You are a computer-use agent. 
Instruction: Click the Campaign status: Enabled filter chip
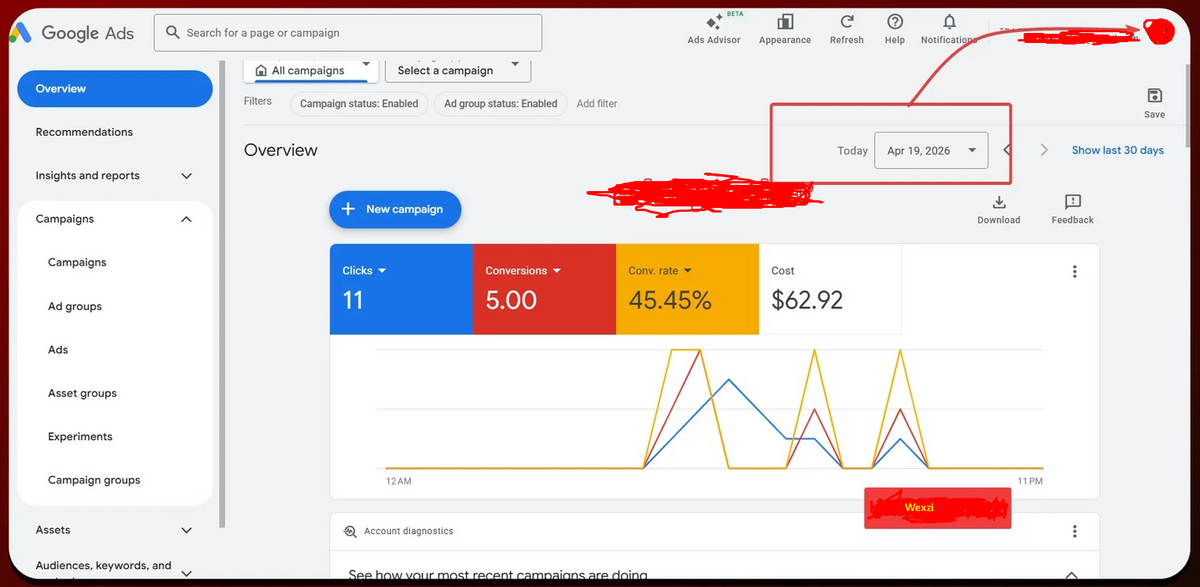coord(359,104)
